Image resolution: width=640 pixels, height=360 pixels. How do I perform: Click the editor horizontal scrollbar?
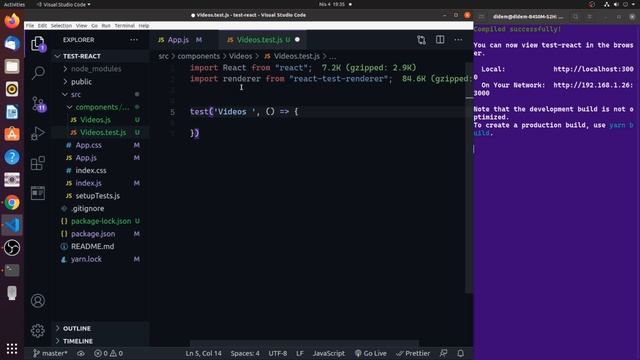coord(304,343)
